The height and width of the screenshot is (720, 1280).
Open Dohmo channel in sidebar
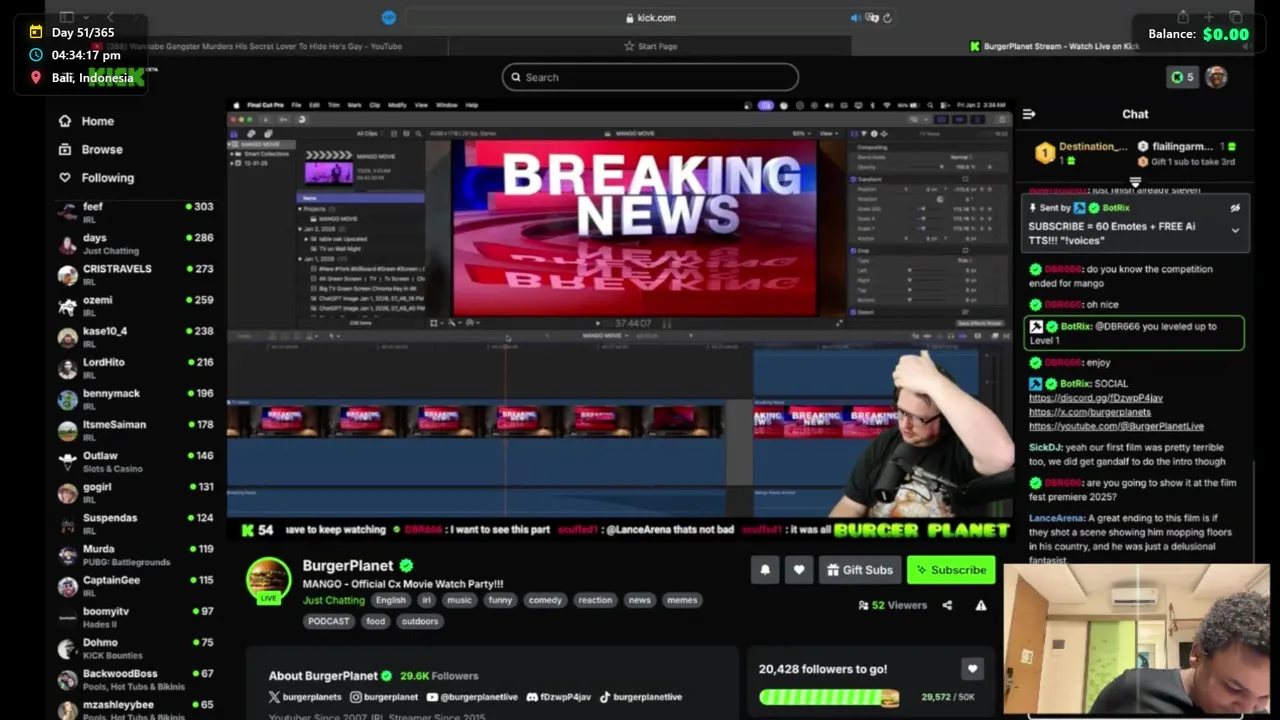[135, 648]
